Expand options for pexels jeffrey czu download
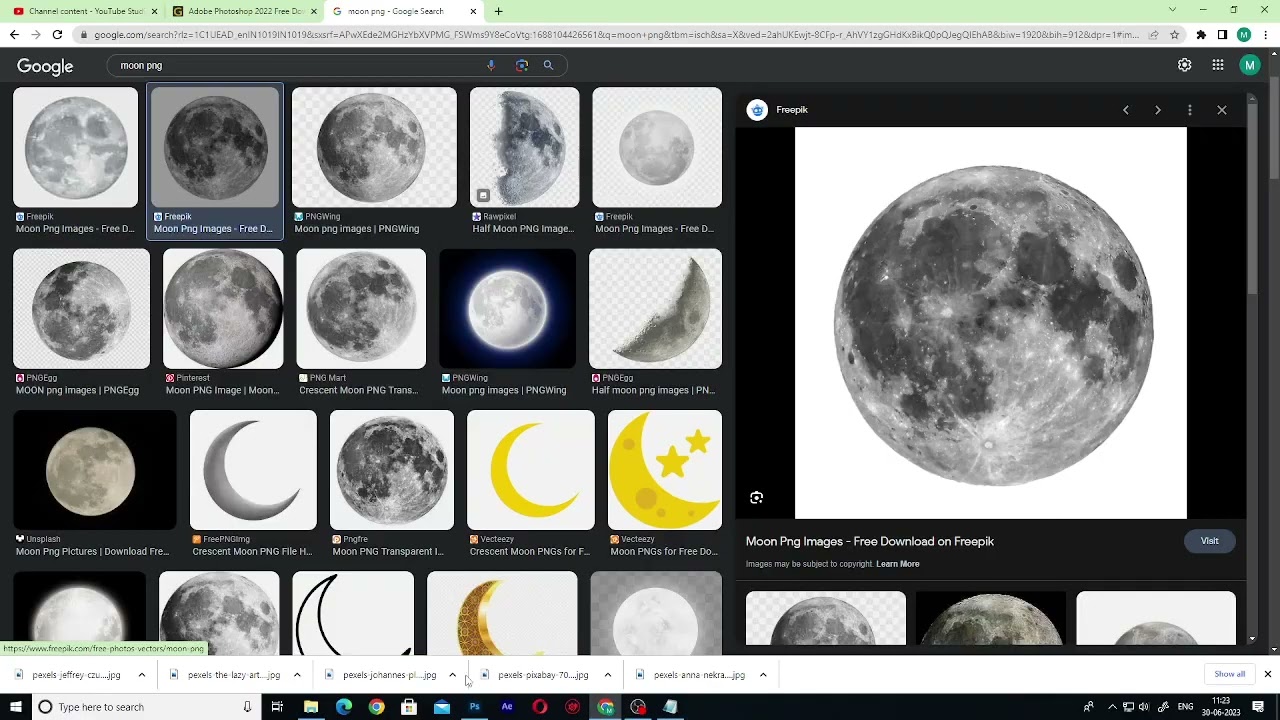The height and width of the screenshot is (720, 1280). (141, 675)
